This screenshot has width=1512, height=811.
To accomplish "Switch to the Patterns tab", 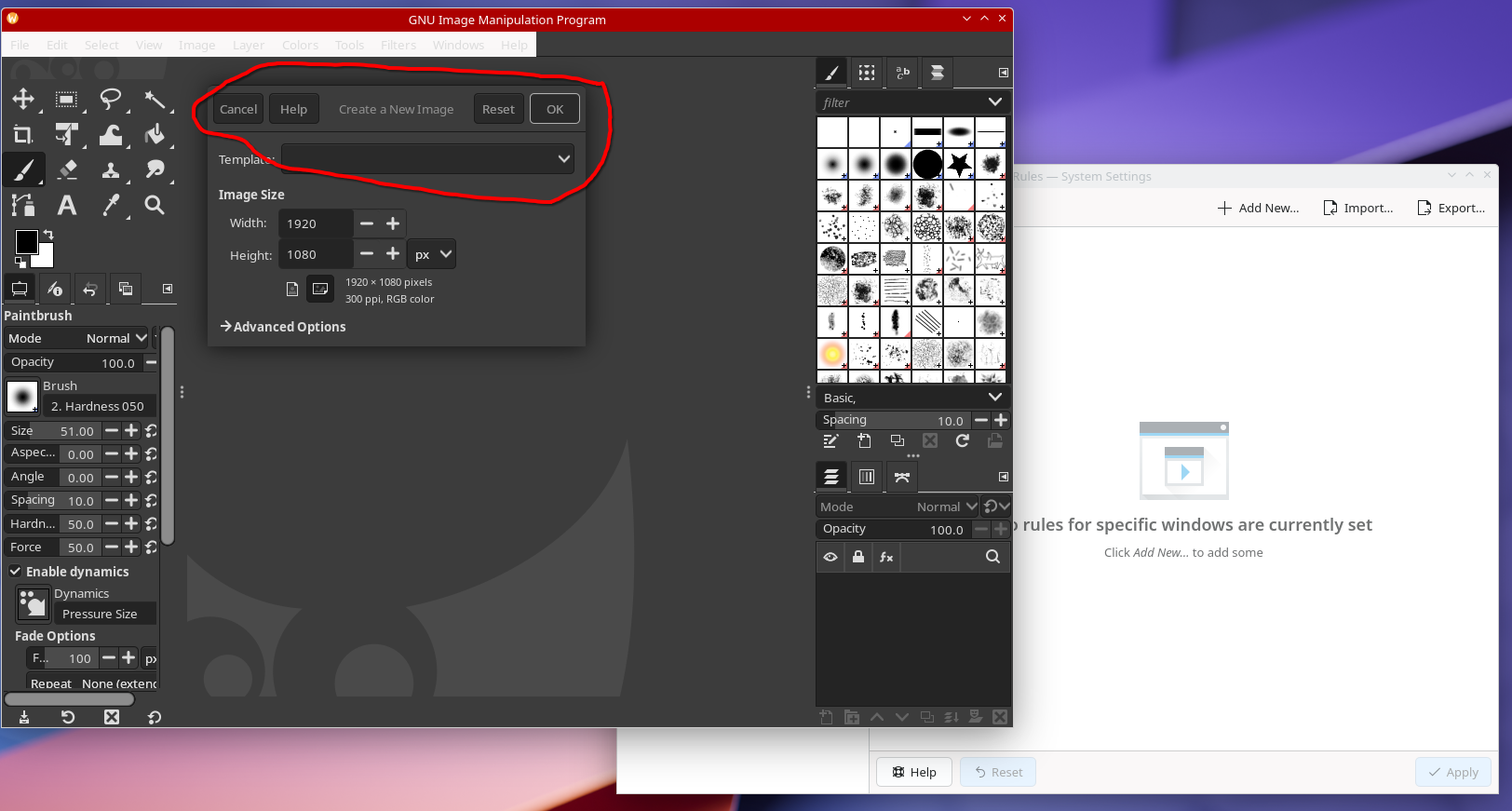I will [x=867, y=73].
